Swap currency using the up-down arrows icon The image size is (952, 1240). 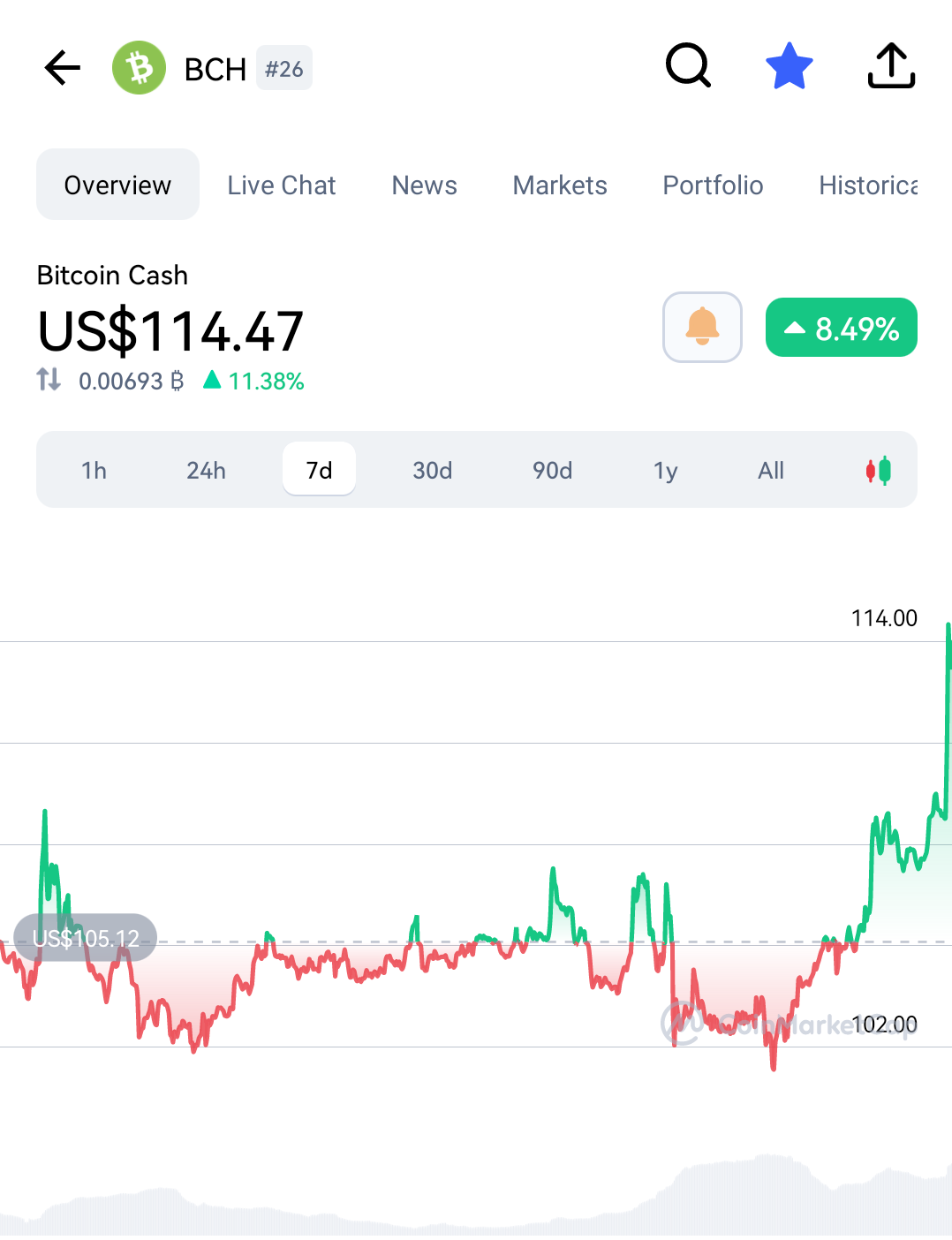pos(49,380)
